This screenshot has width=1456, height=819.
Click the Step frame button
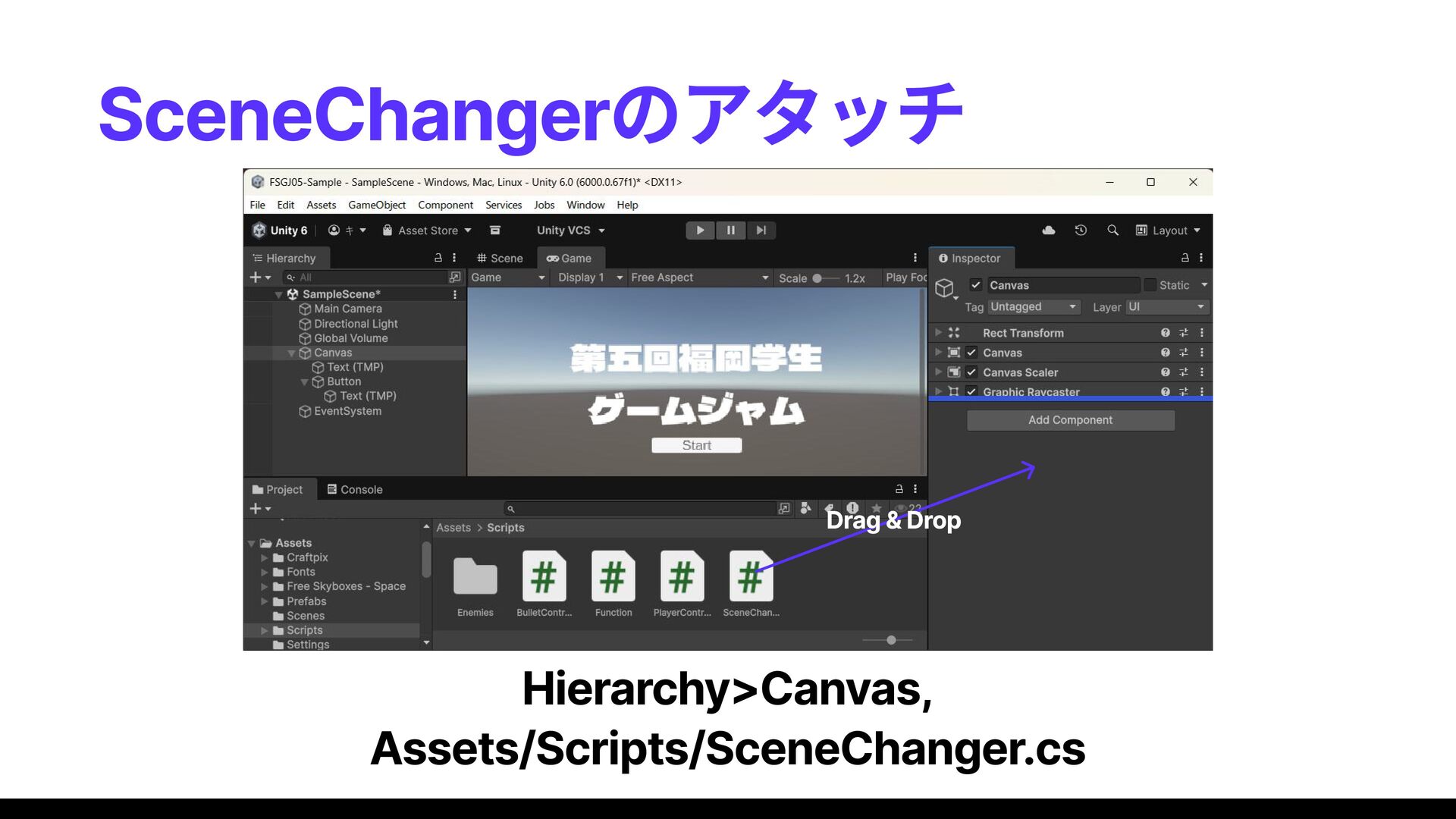point(761,231)
